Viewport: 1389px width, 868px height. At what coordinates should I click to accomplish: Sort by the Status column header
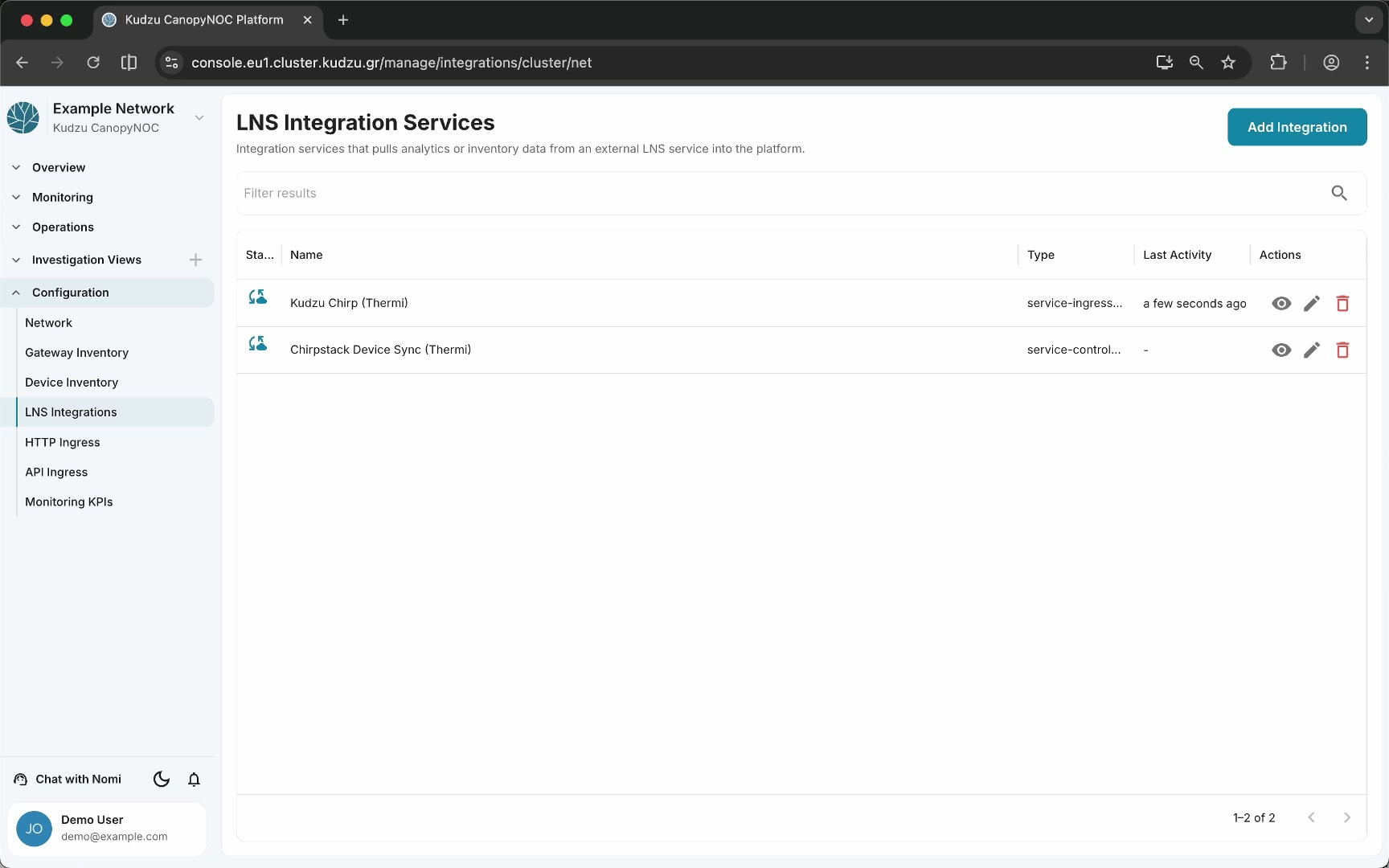pos(260,255)
